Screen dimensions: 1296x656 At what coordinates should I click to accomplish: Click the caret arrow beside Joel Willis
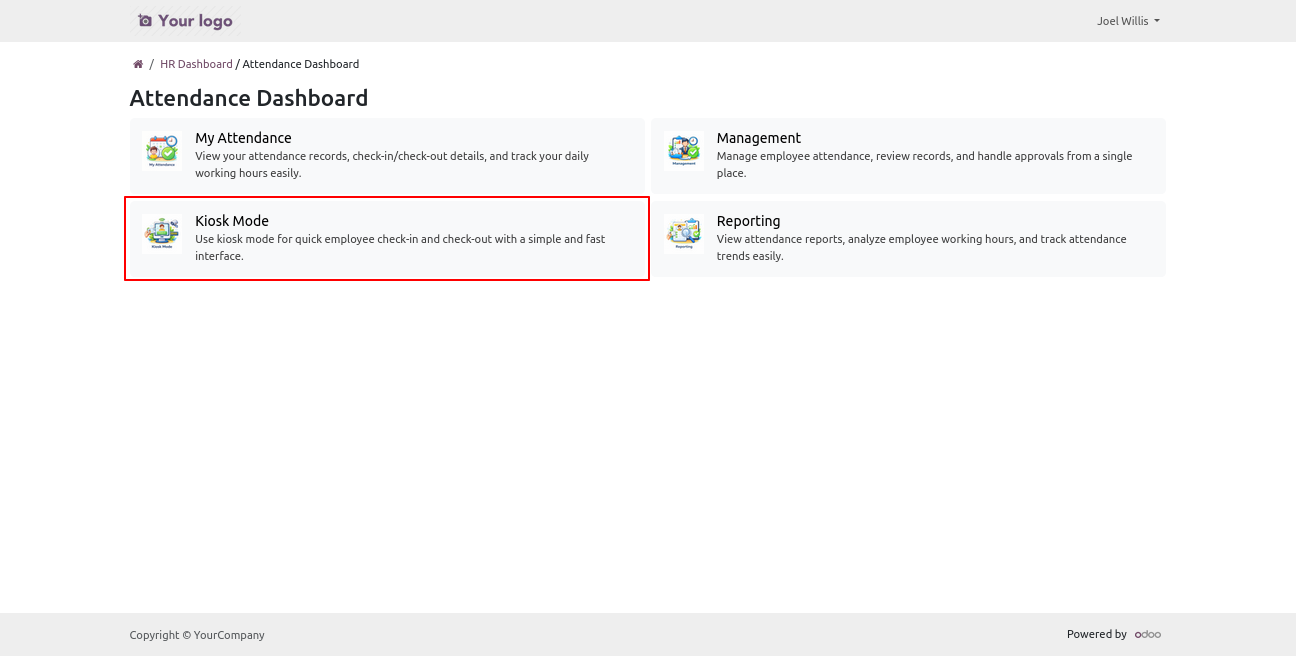point(1157,21)
